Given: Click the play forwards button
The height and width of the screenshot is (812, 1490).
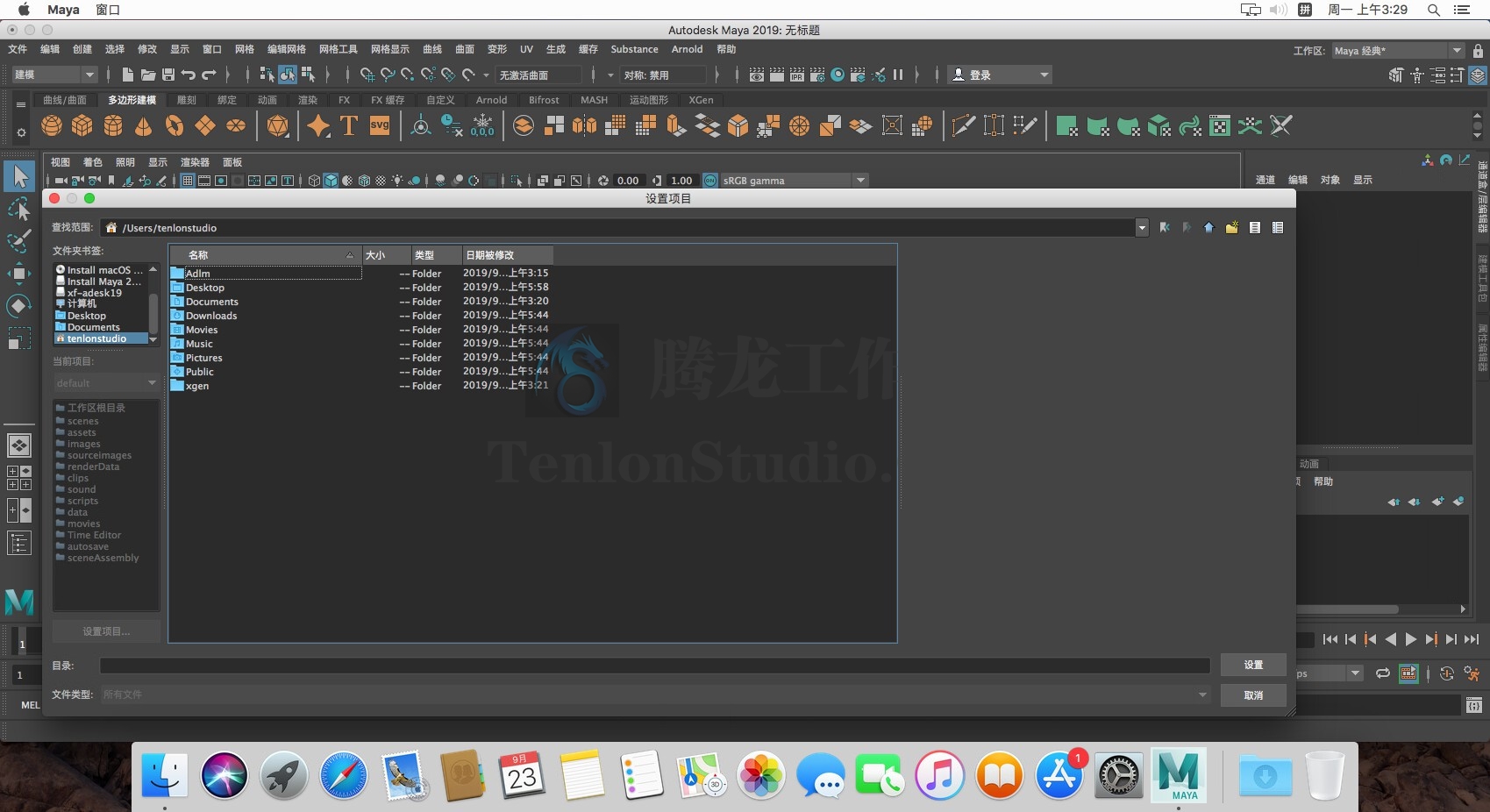Looking at the screenshot, I should [x=1411, y=639].
